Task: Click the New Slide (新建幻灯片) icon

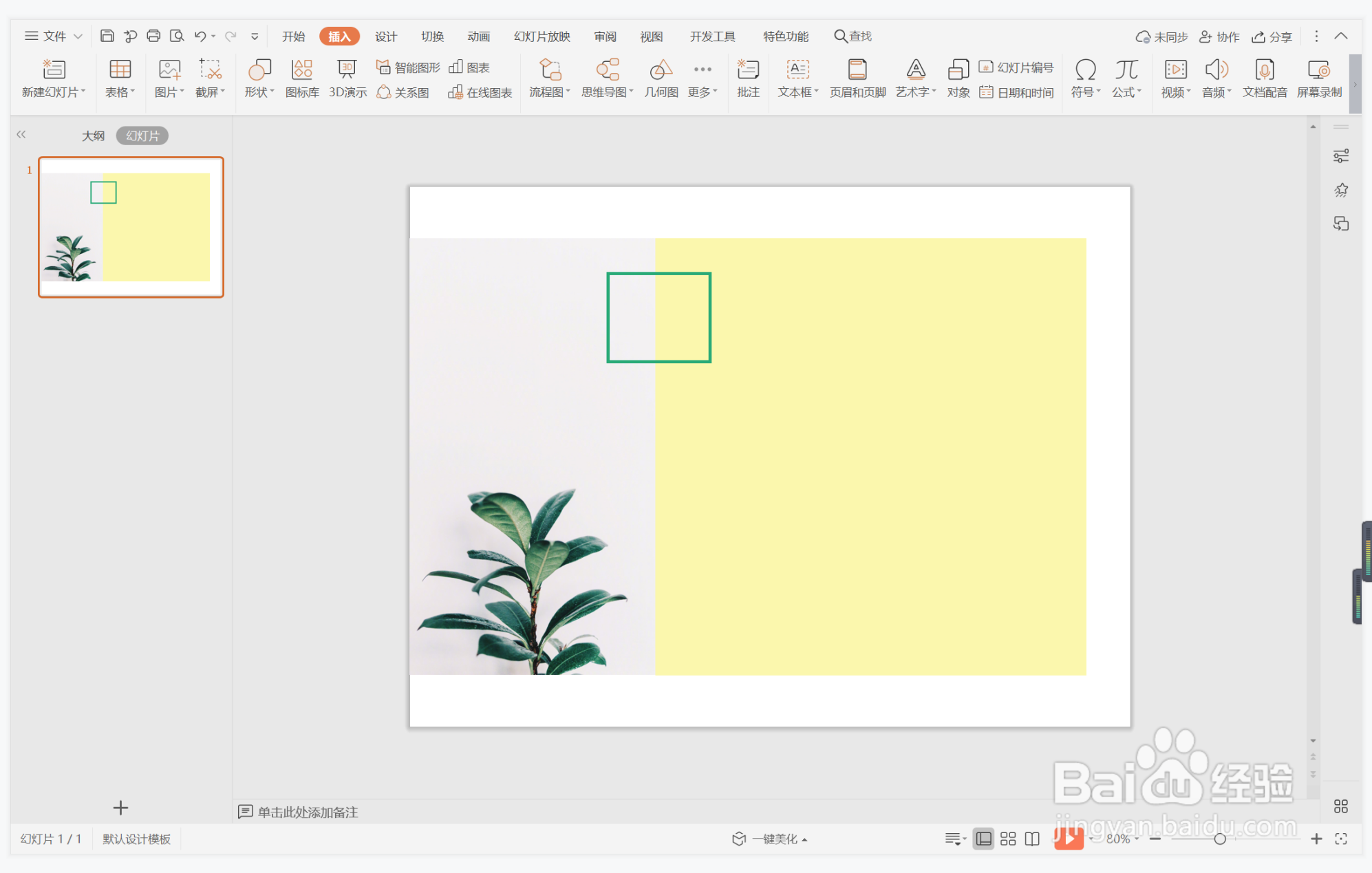Action: (x=54, y=69)
